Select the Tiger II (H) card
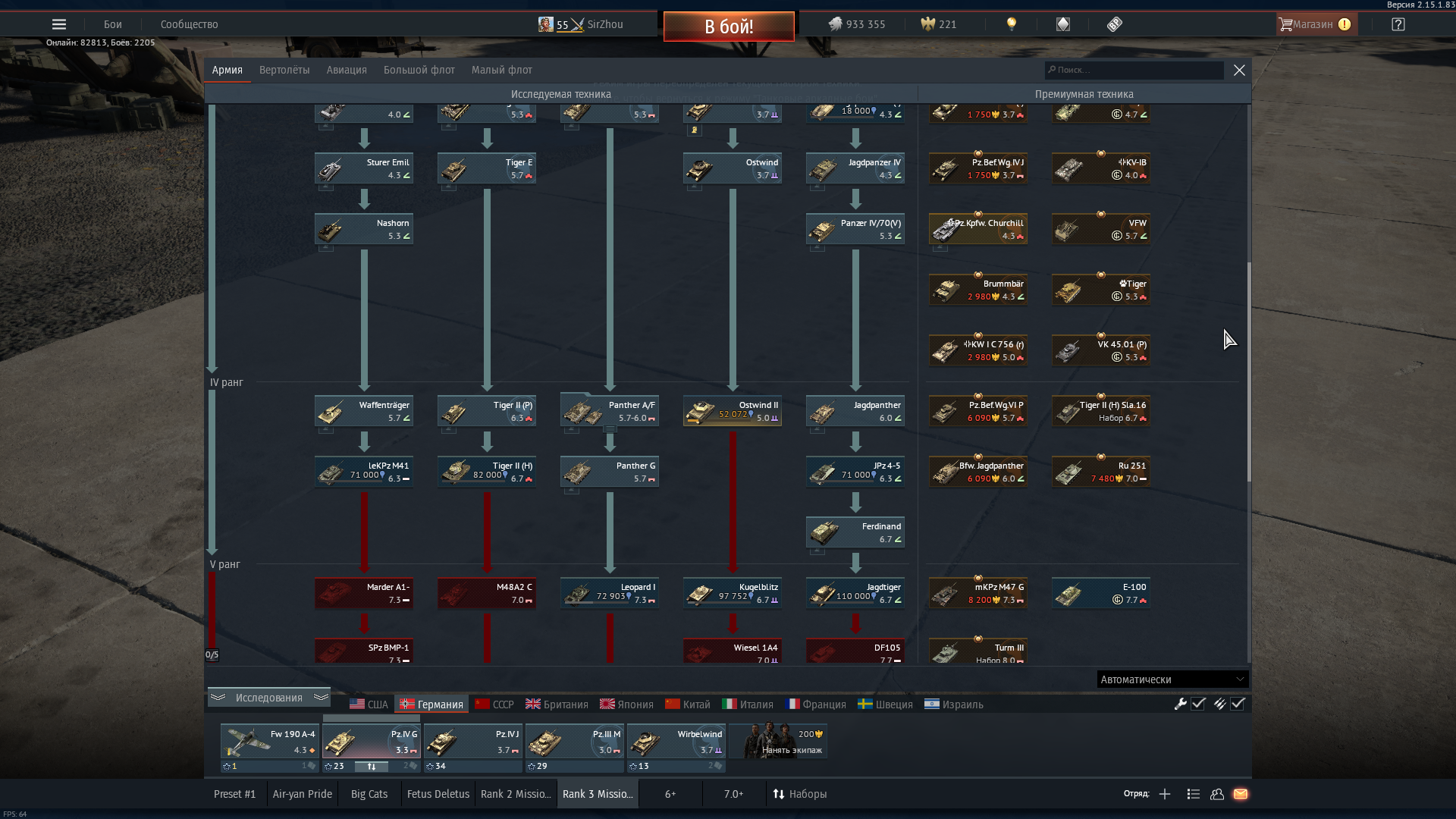This screenshot has height=819, width=1456. (x=487, y=472)
